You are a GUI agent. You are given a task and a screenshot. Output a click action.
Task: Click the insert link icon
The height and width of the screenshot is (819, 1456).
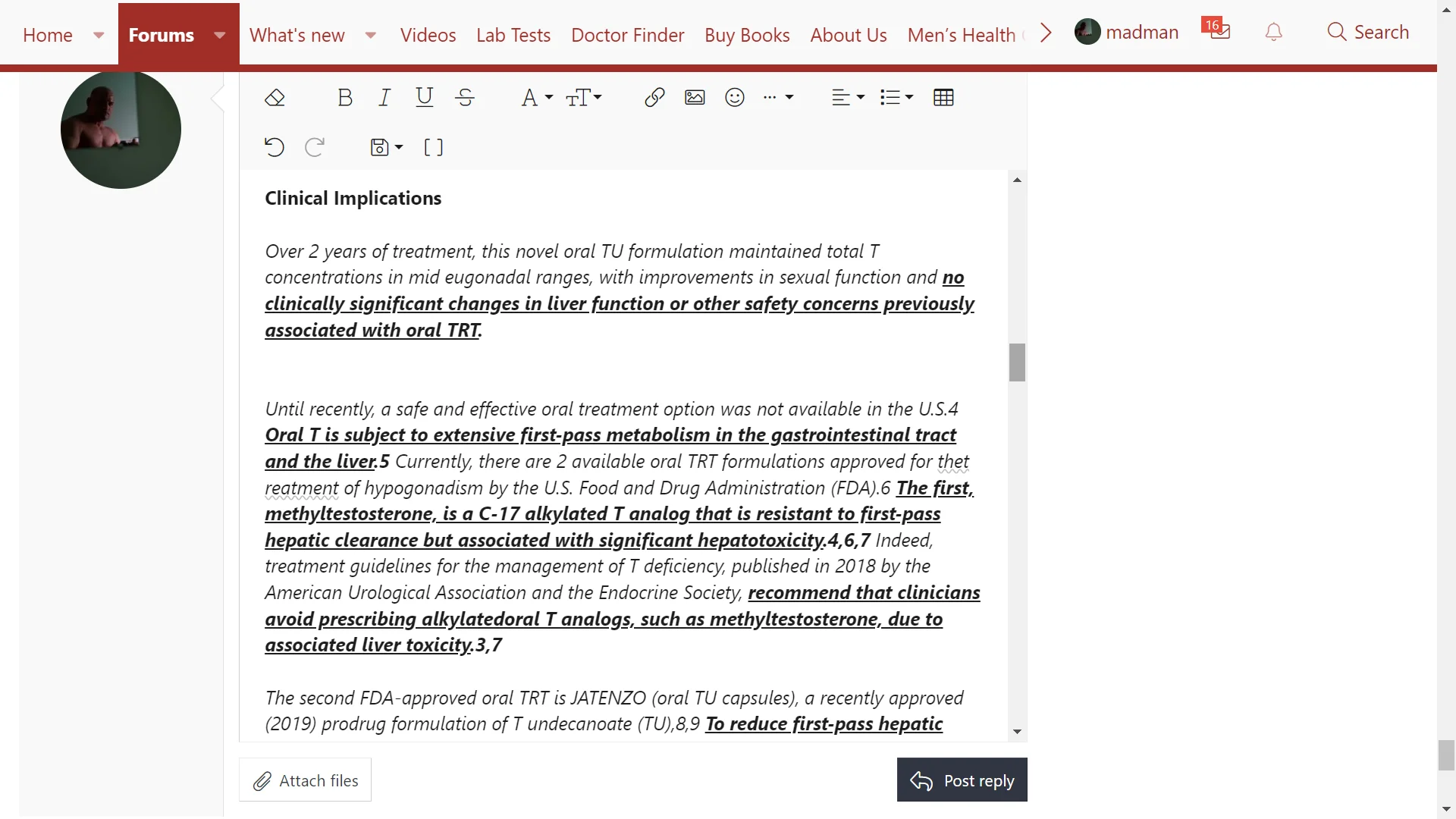654,98
